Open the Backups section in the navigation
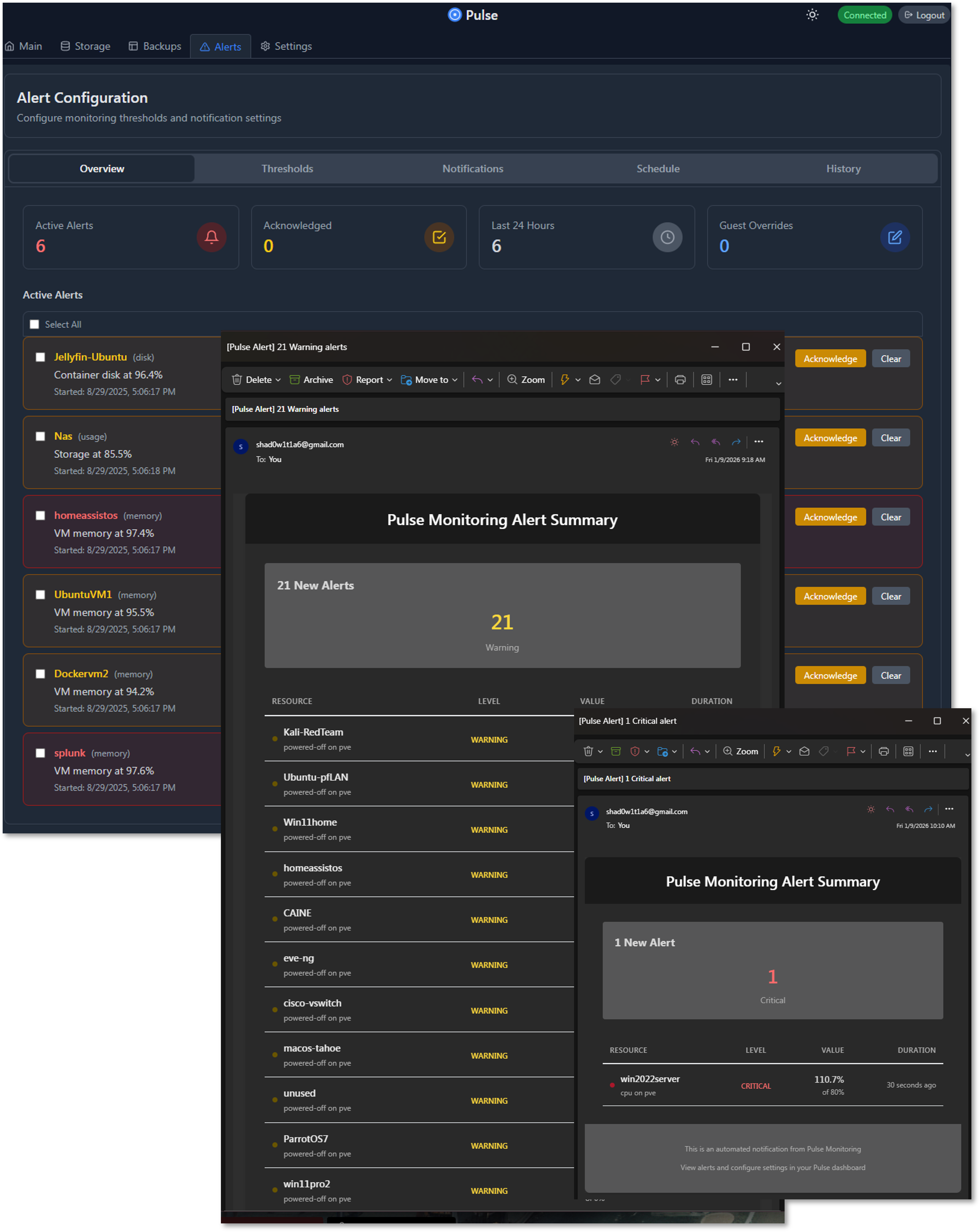Viewport: 980px width, 1232px height. coord(154,46)
